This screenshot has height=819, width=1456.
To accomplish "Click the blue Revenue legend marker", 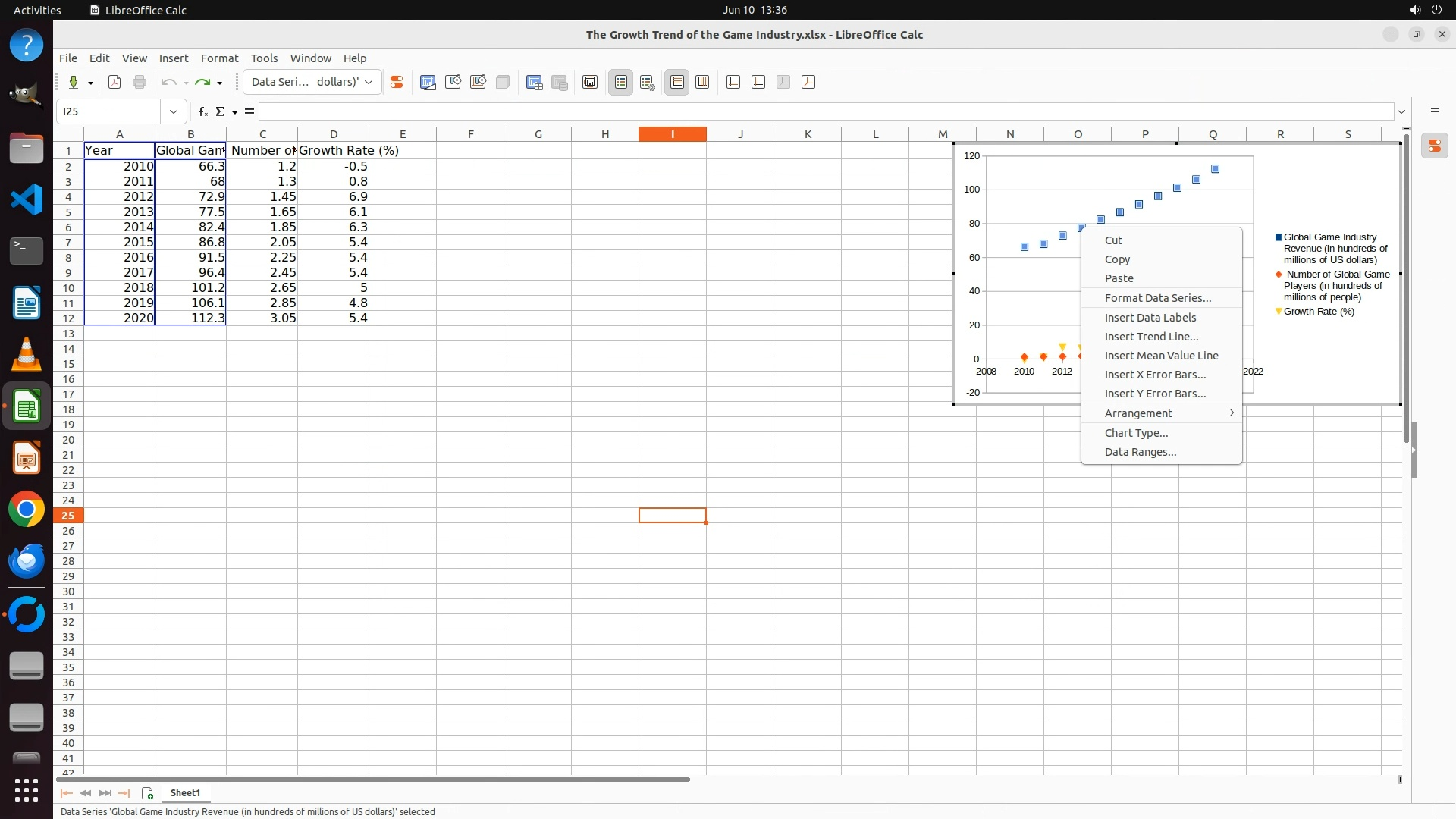I will pos(1279,237).
